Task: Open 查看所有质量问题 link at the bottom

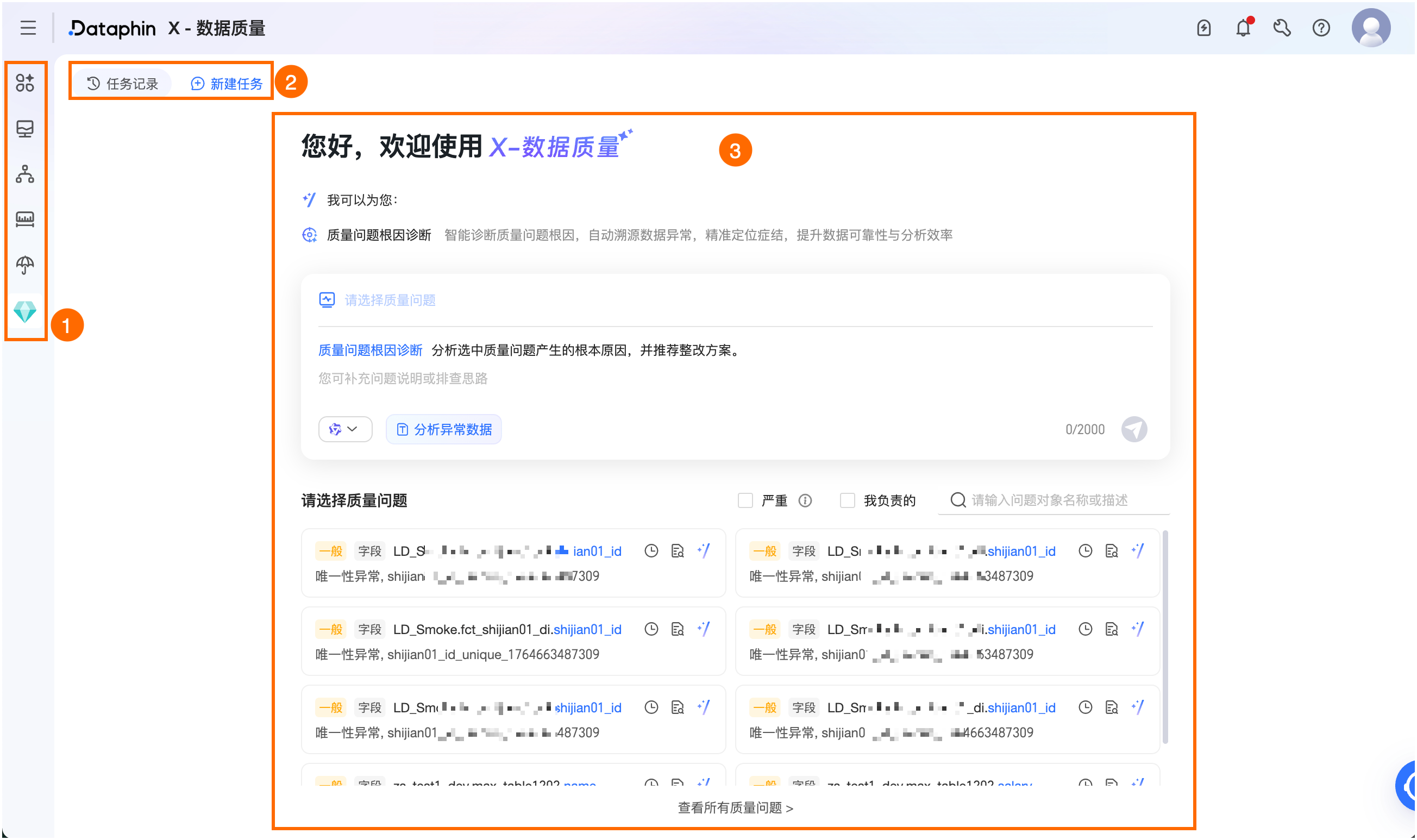Action: [x=735, y=808]
